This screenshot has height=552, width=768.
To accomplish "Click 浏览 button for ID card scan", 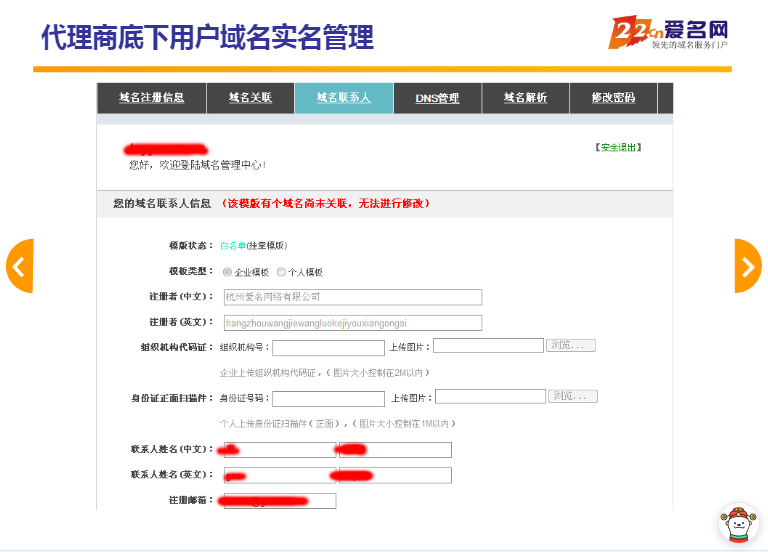I will click(x=573, y=396).
